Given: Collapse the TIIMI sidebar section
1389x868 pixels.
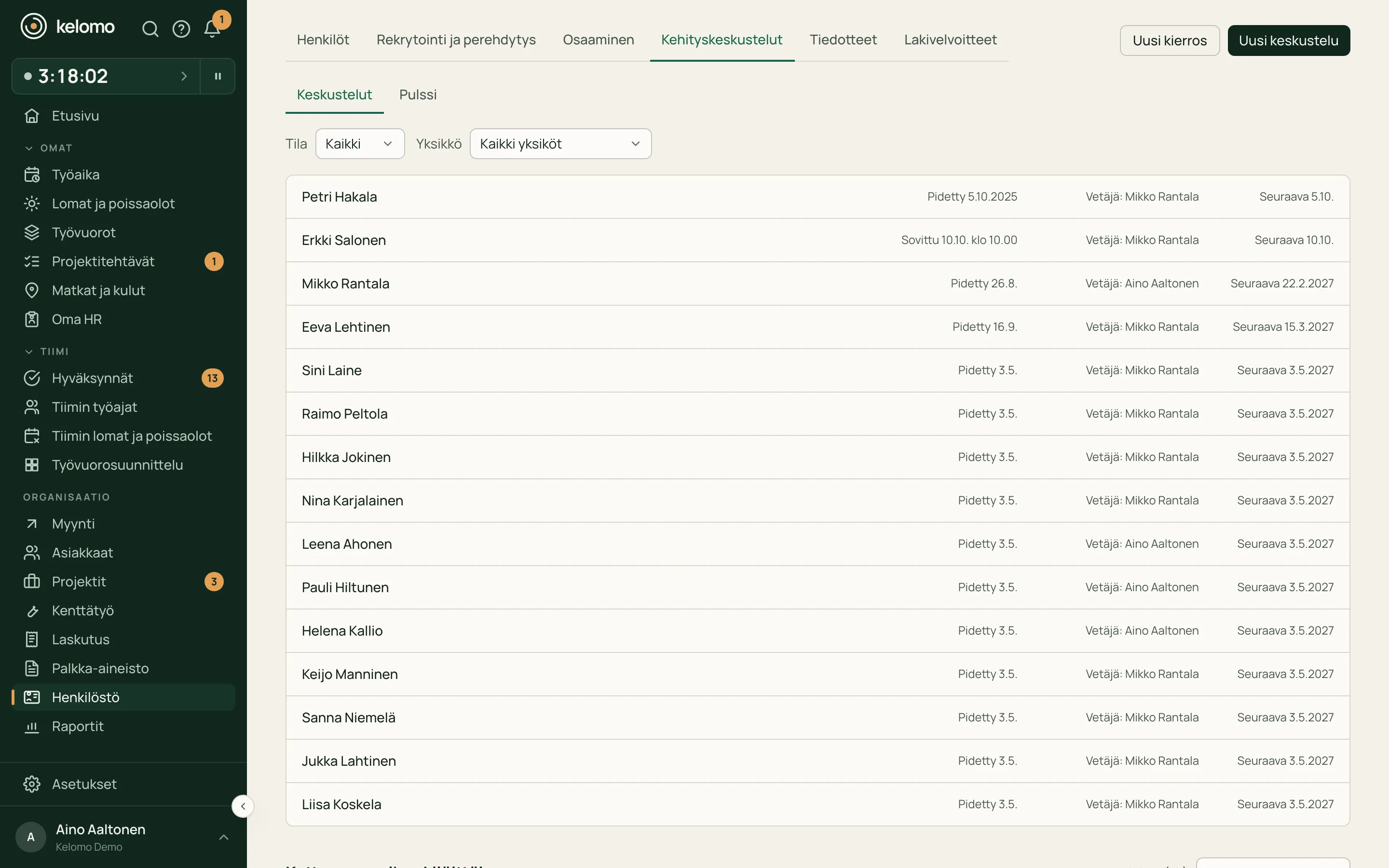Looking at the screenshot, I should 46,352.
